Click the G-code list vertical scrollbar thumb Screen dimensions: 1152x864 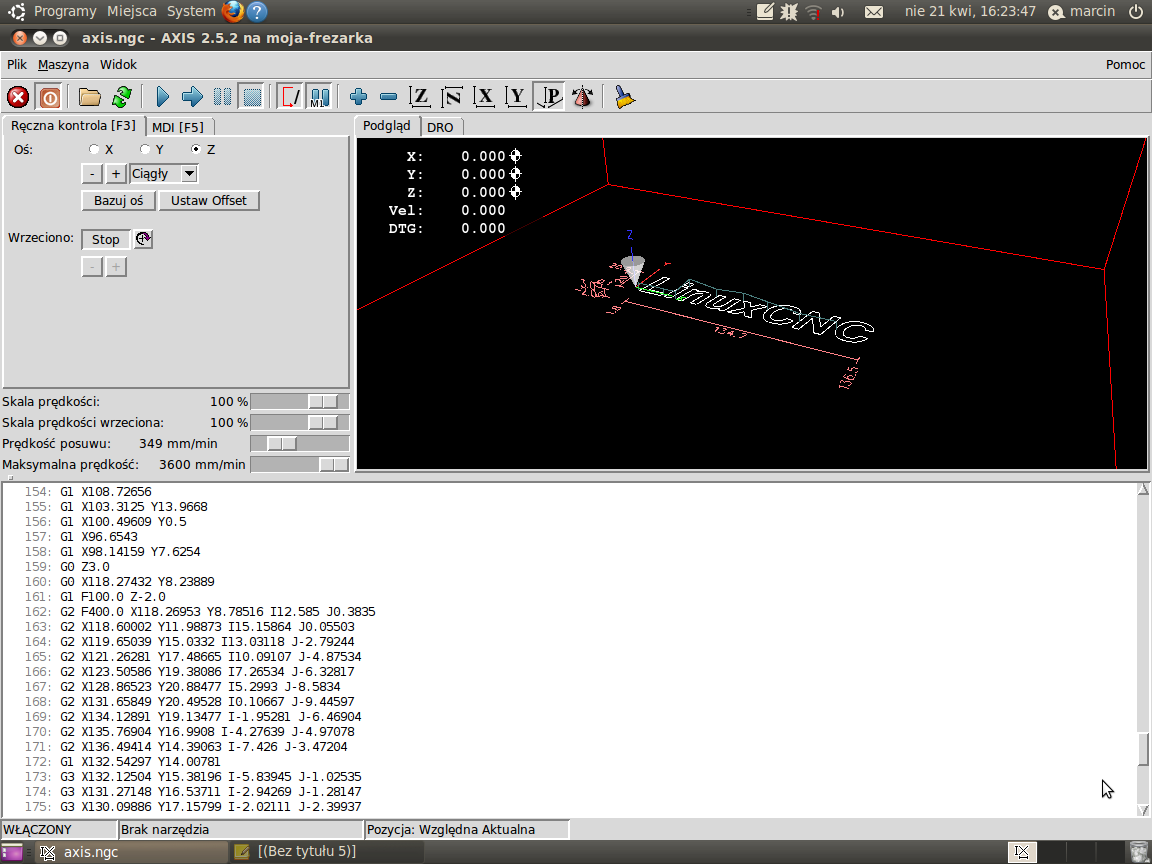pos(1143,749)
